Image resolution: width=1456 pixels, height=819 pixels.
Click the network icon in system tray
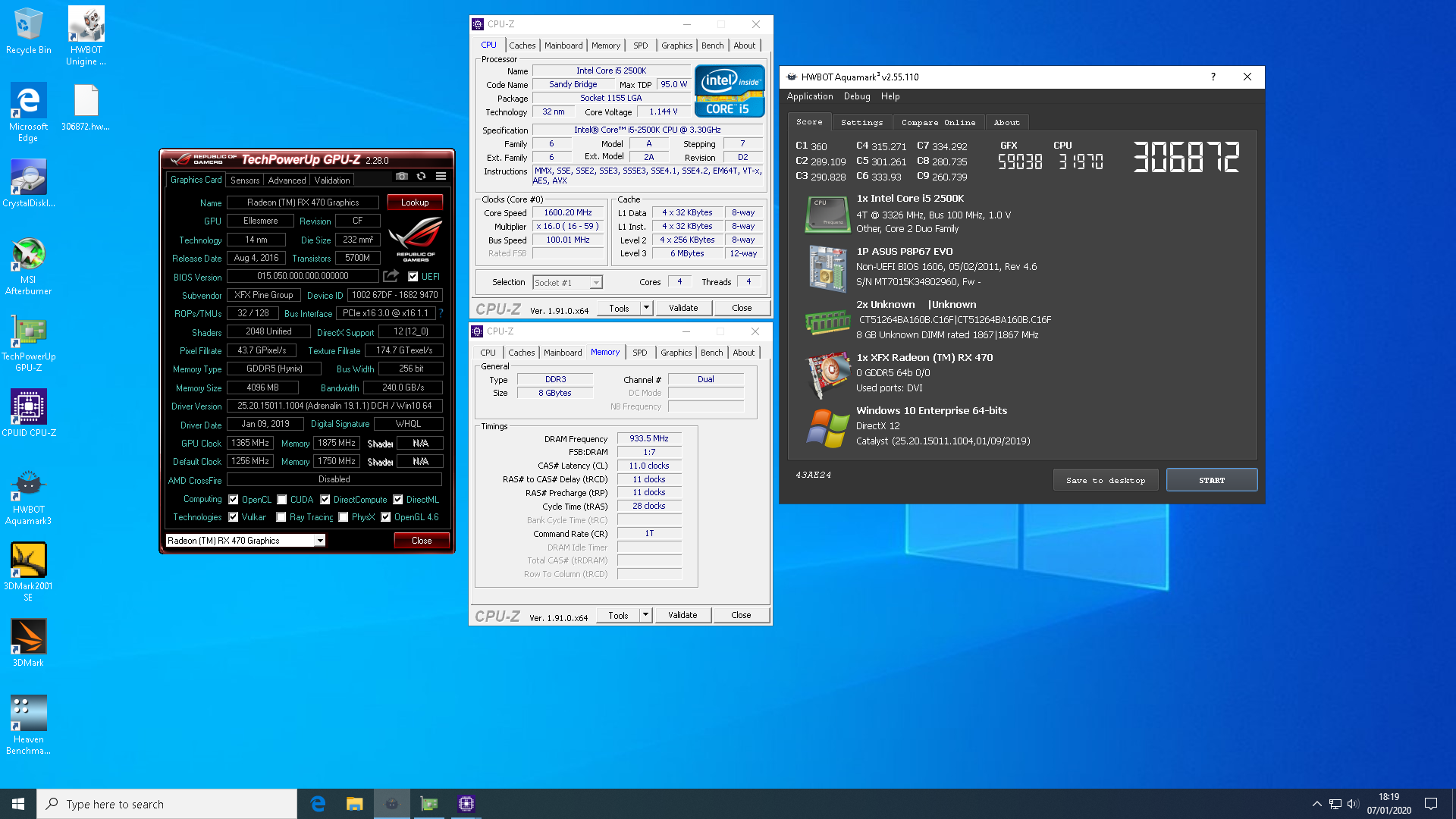[1335, 804]
